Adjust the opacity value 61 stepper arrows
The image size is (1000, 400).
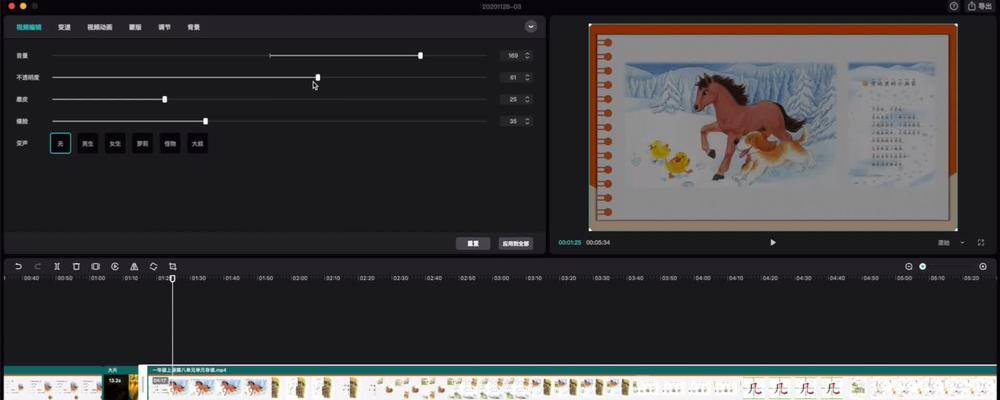(x=527, y=77)
